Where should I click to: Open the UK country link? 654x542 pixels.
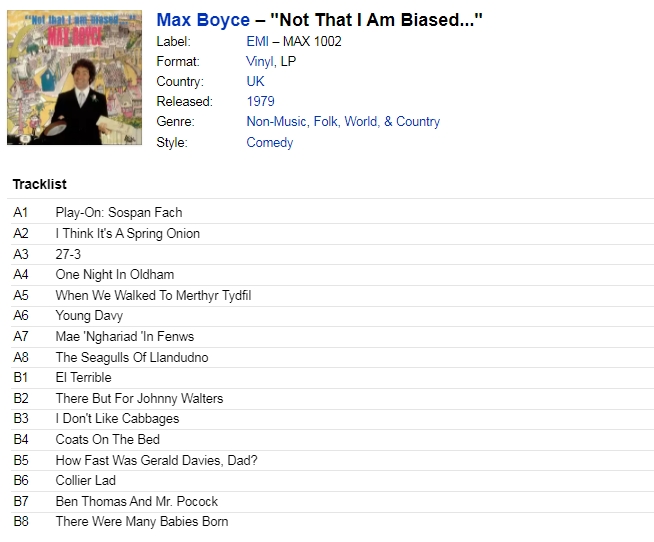tap(255, 81)
